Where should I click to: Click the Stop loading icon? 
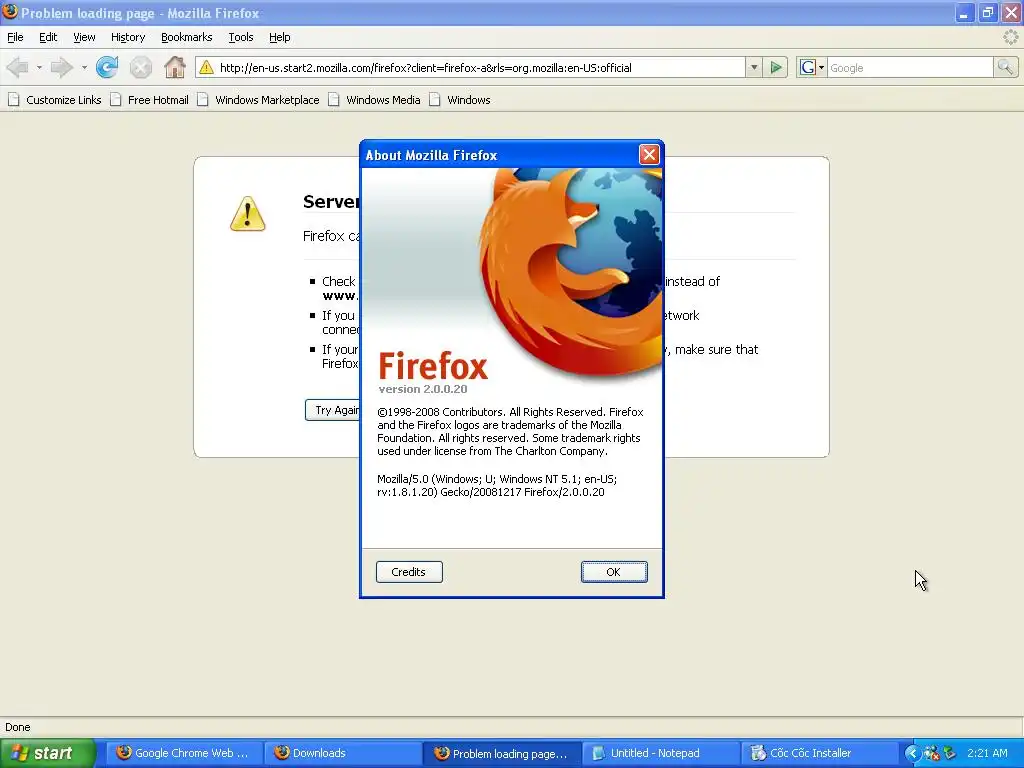tap(140, 67)
